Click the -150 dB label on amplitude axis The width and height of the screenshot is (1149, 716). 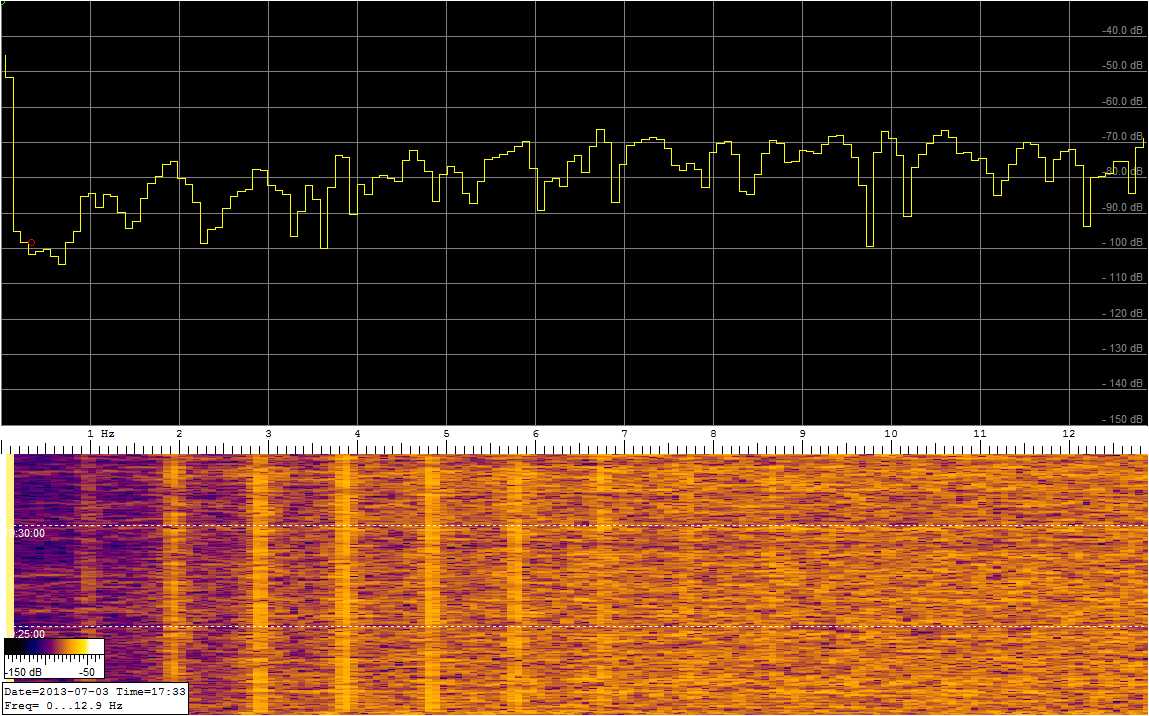(1123, 419)
